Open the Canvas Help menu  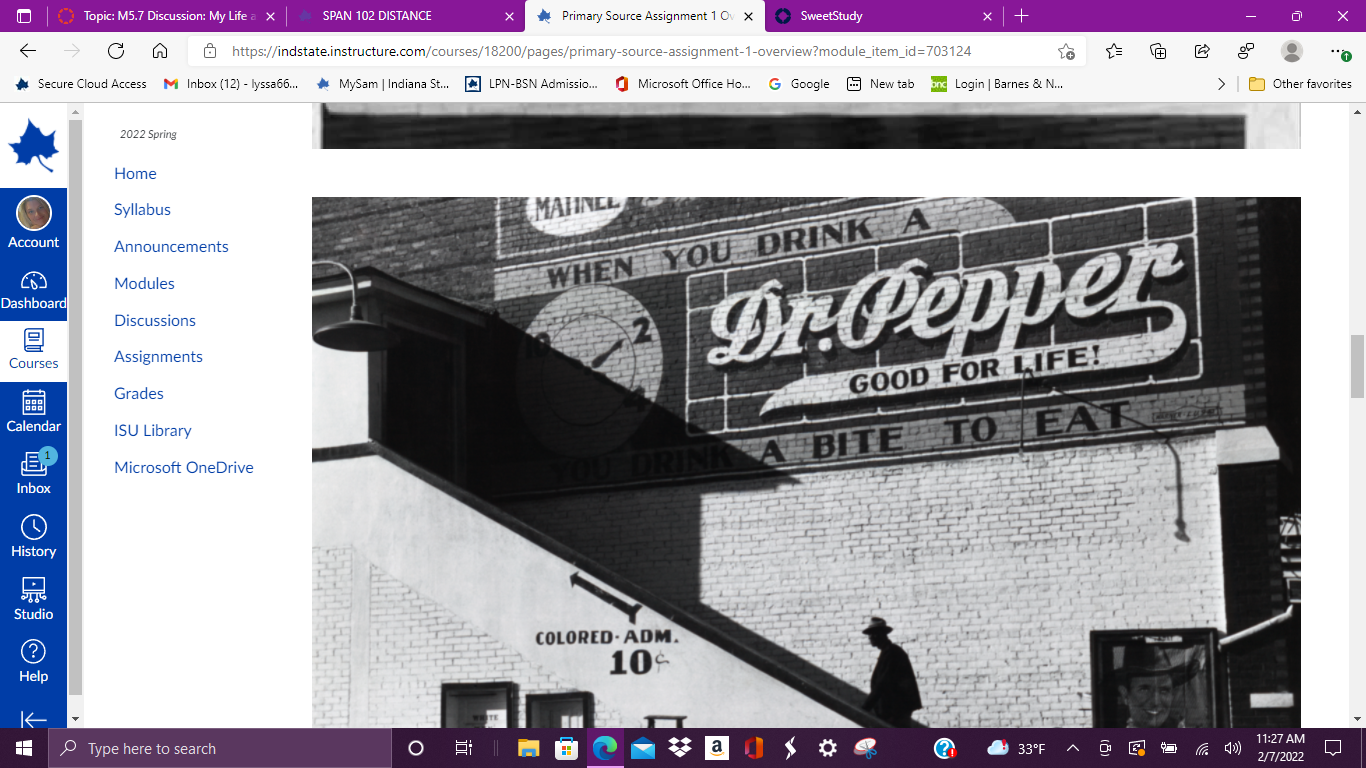[x=33, y=662]
